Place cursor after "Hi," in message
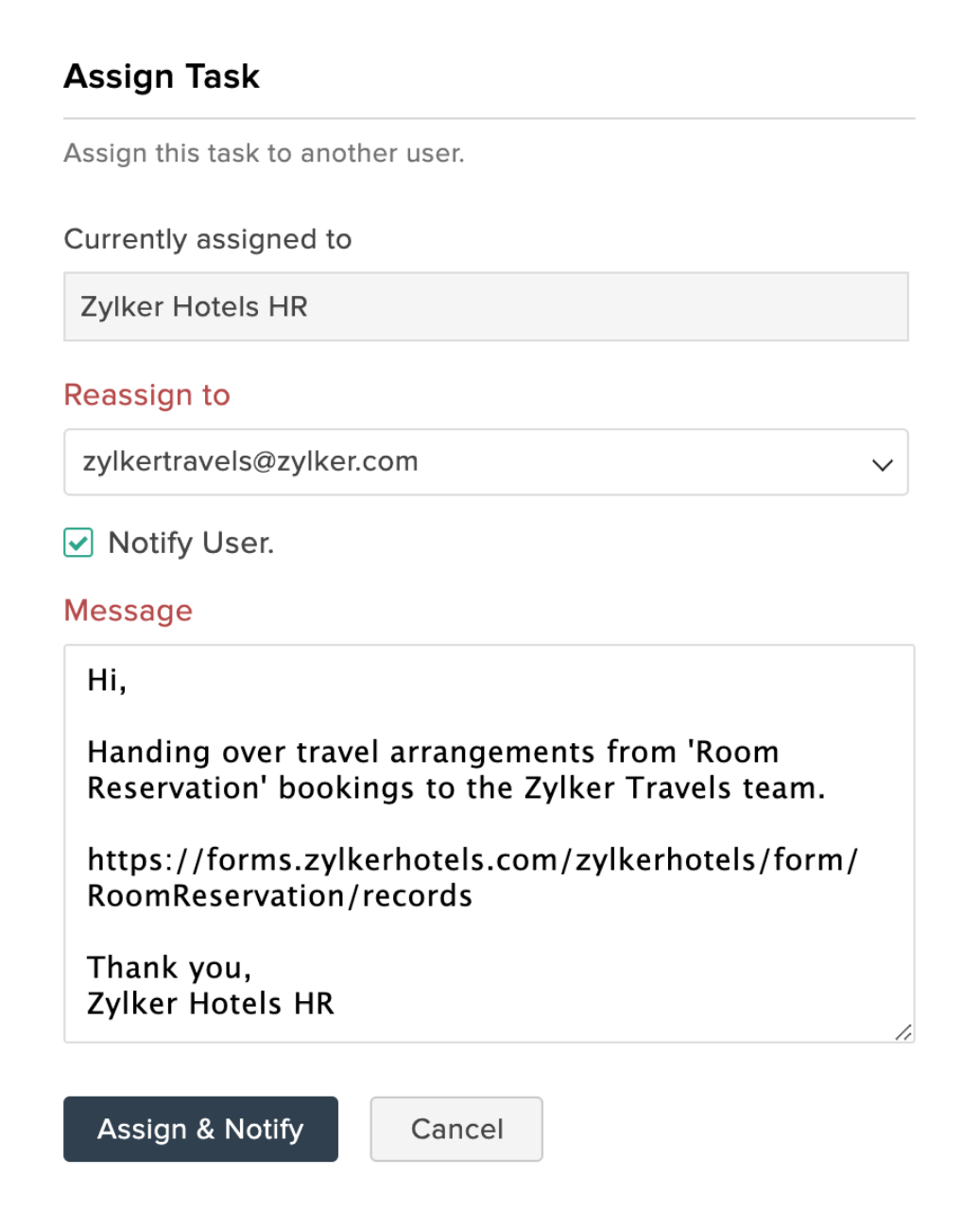The height and width of the screenshot is (1227, 980). pyautogui.click(x=128, y=681)
